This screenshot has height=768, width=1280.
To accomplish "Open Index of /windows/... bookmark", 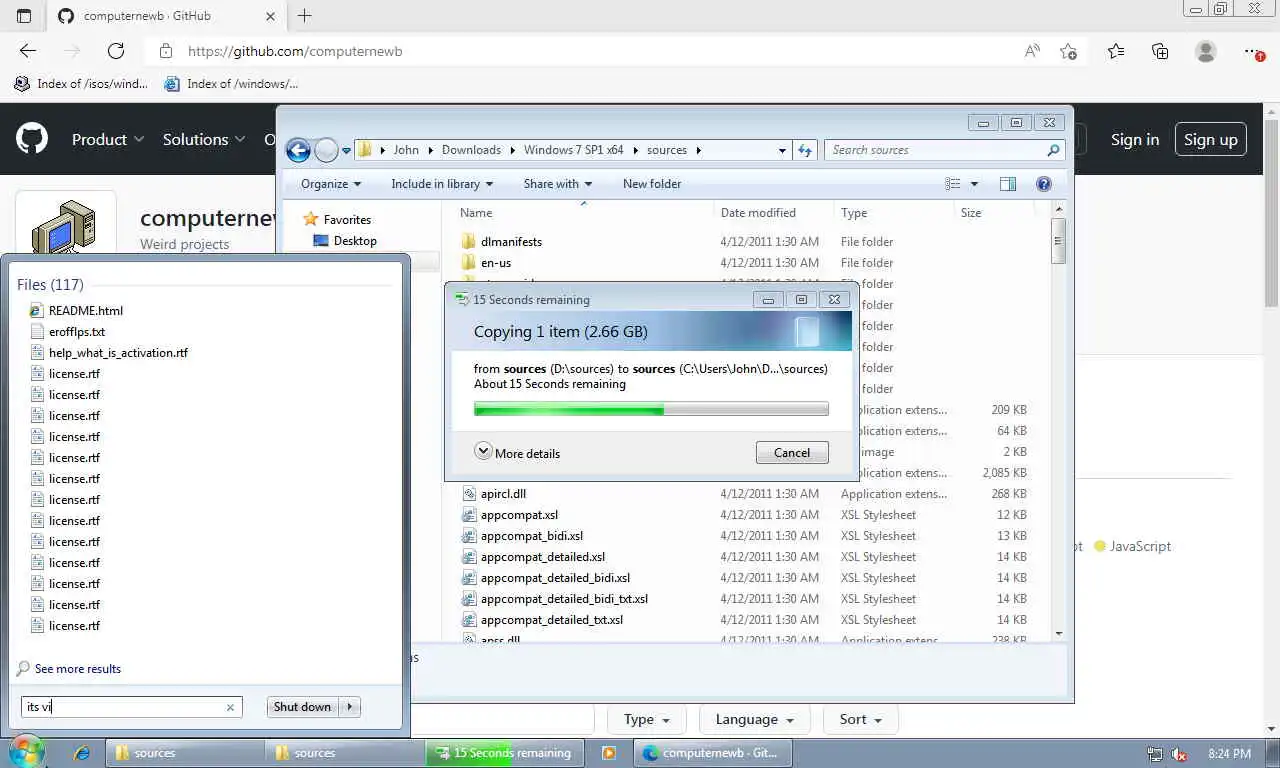I will (x=231, y=84).
